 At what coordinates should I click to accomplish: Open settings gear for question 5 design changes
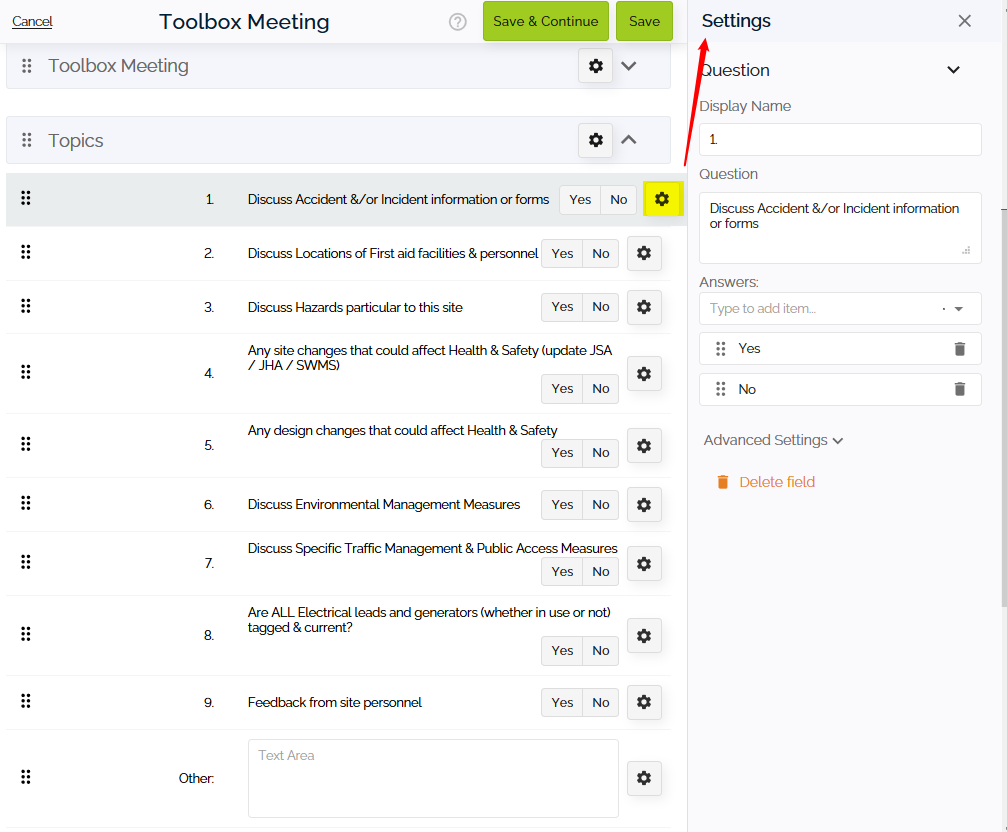point(644,446)
